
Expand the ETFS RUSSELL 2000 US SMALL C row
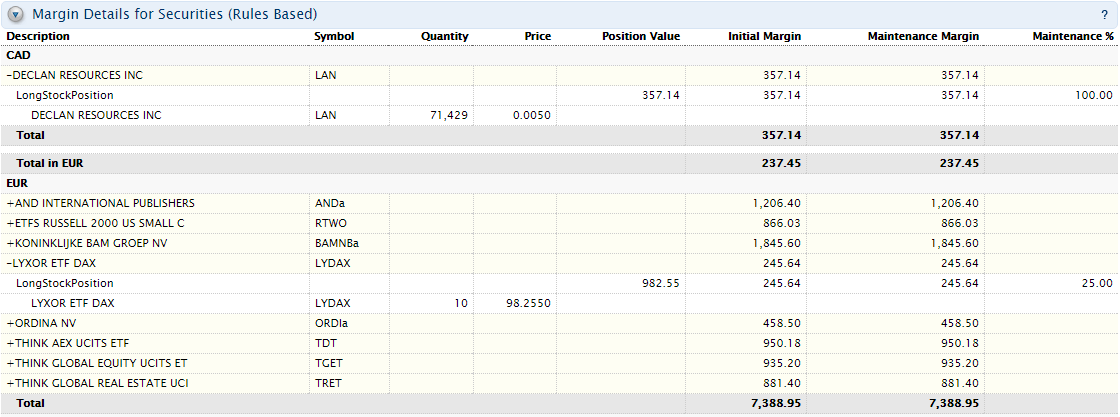pos(11,223)
